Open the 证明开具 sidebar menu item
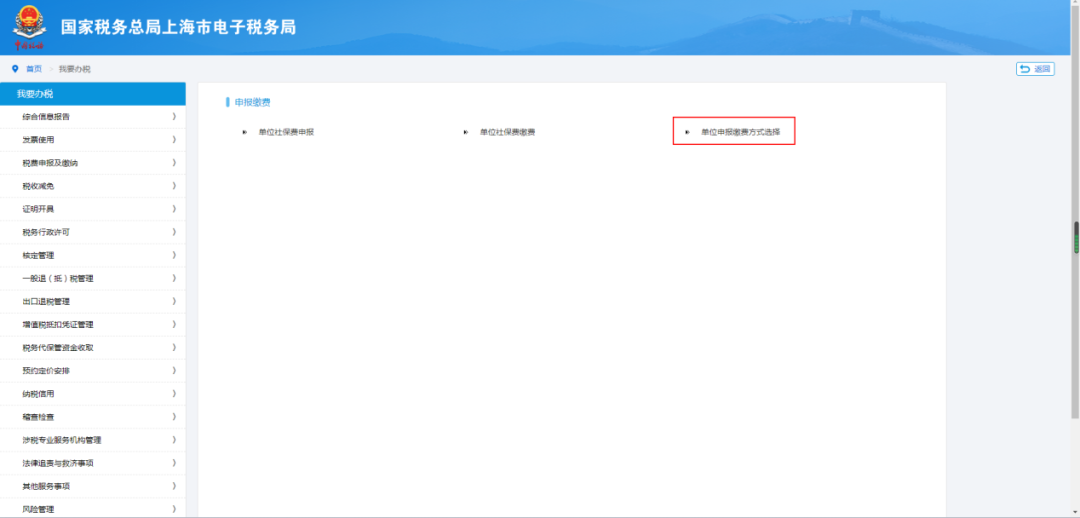The height and width of the screenshot is (518, 1080). point(38,209)
